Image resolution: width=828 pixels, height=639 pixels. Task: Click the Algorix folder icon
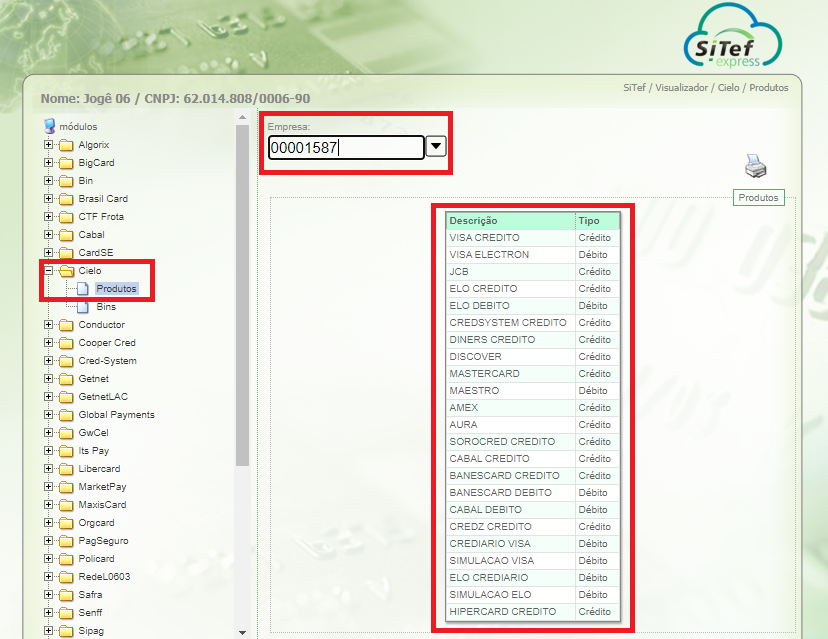click(x=66, y=145)
